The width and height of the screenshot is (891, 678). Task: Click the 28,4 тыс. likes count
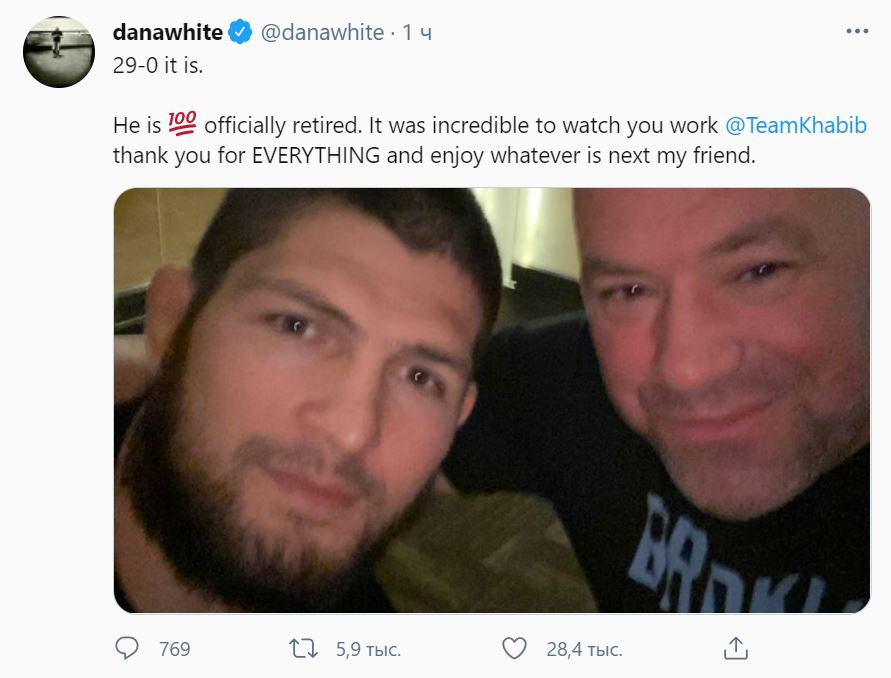point(584,650)
